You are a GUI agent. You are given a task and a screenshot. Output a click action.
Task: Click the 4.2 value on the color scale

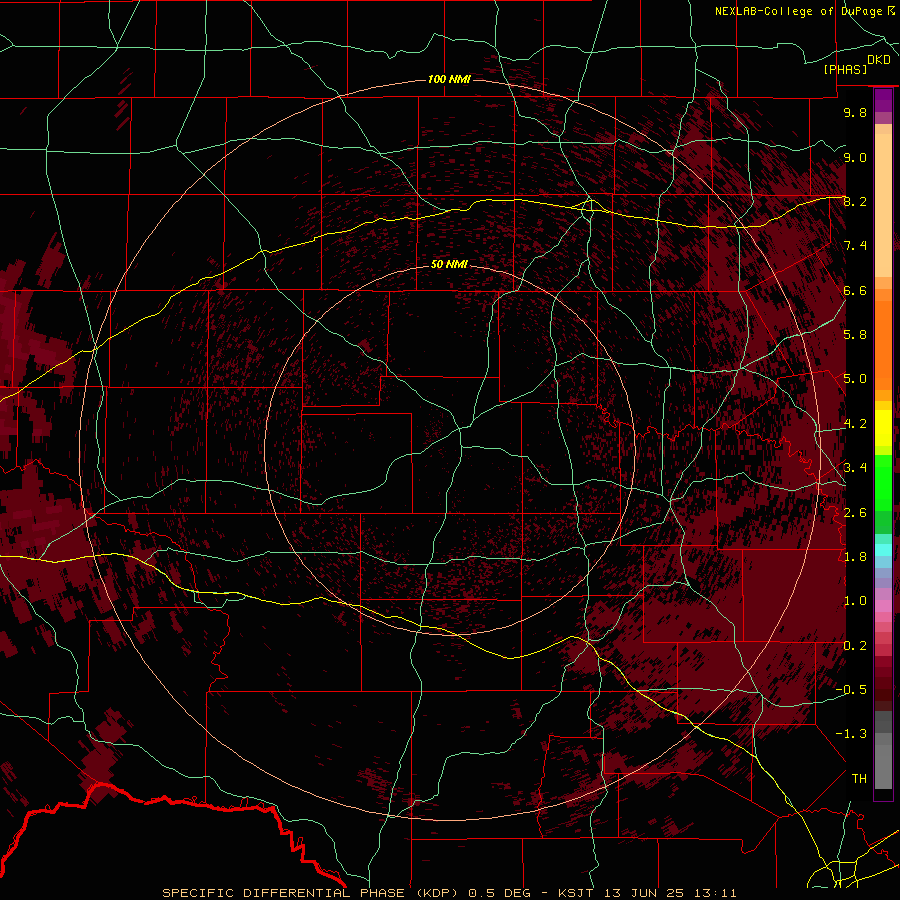[x=855, y=424]
